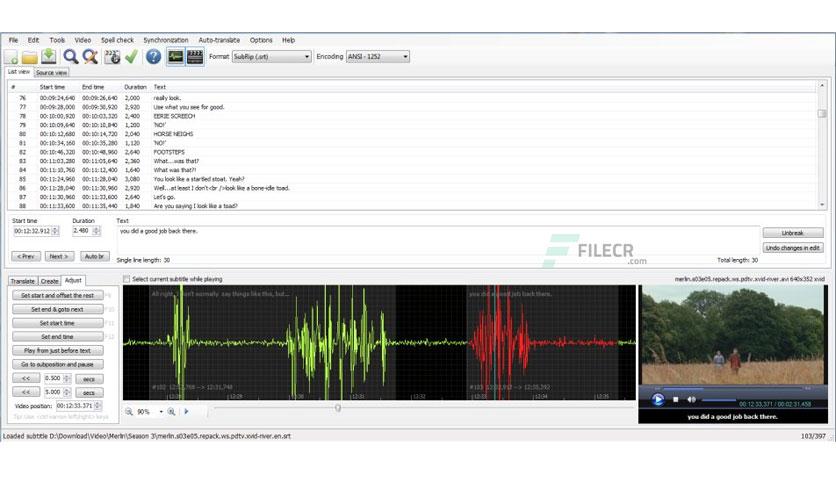
Task: Click waveform position slider handle
Action: pyautogui.click(x=337, y=408)
